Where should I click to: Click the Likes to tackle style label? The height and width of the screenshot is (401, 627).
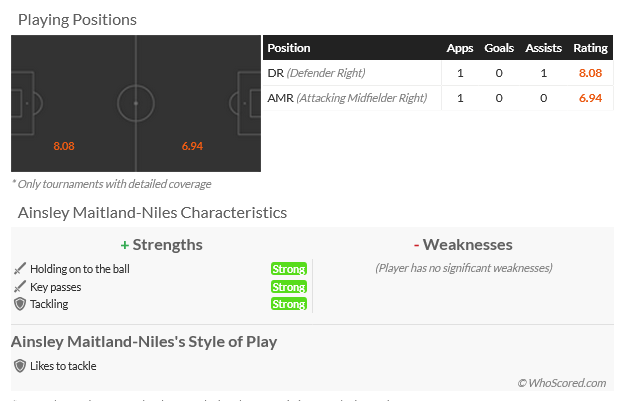pos(63,366)
